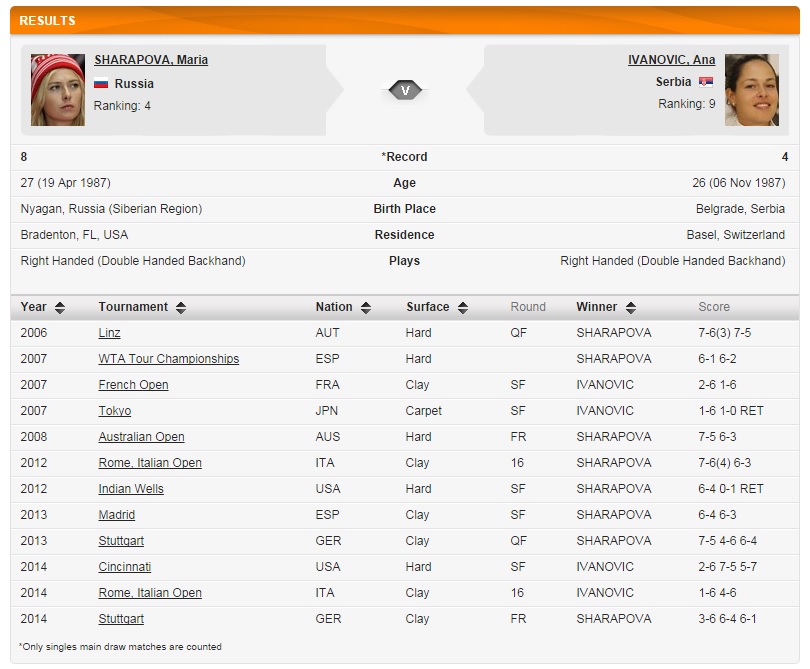This screenshot has width=810, height=669.
Task: Select score 6-4 0-1 RET for Indian Wells
Action: [730, 489]
